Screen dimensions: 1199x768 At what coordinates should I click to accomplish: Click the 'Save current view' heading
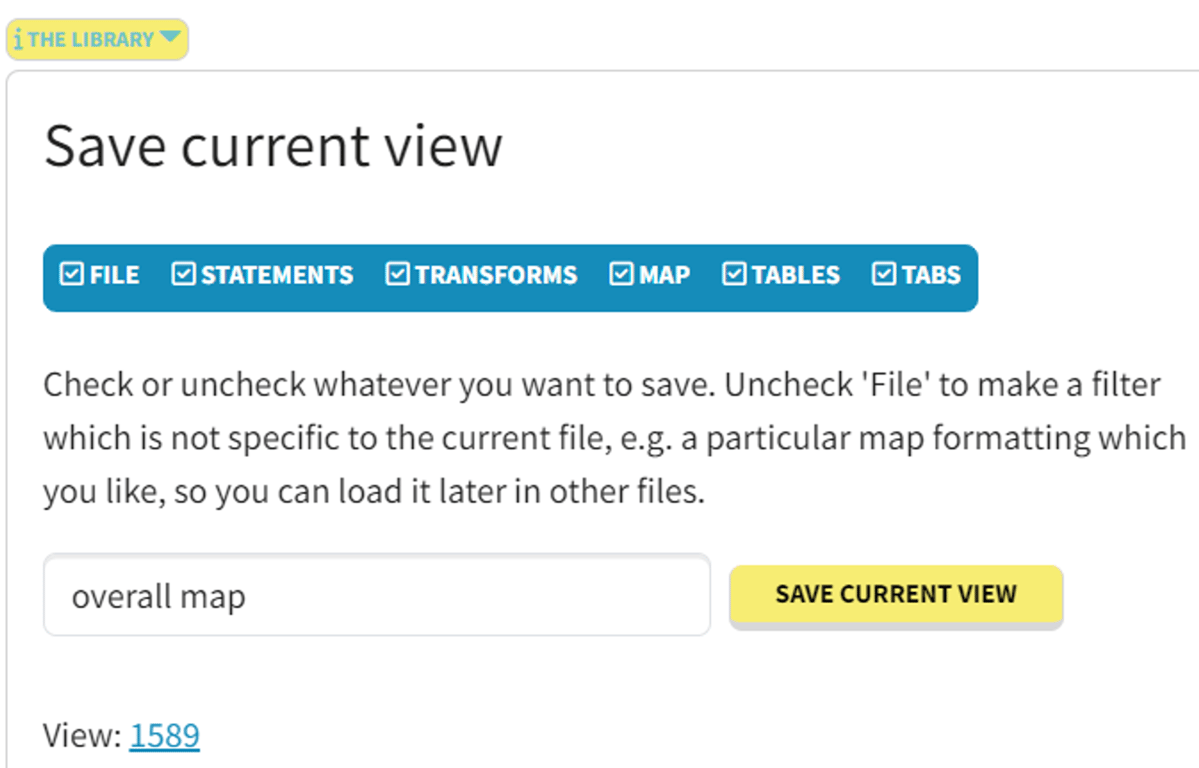(x=274, y=145)
